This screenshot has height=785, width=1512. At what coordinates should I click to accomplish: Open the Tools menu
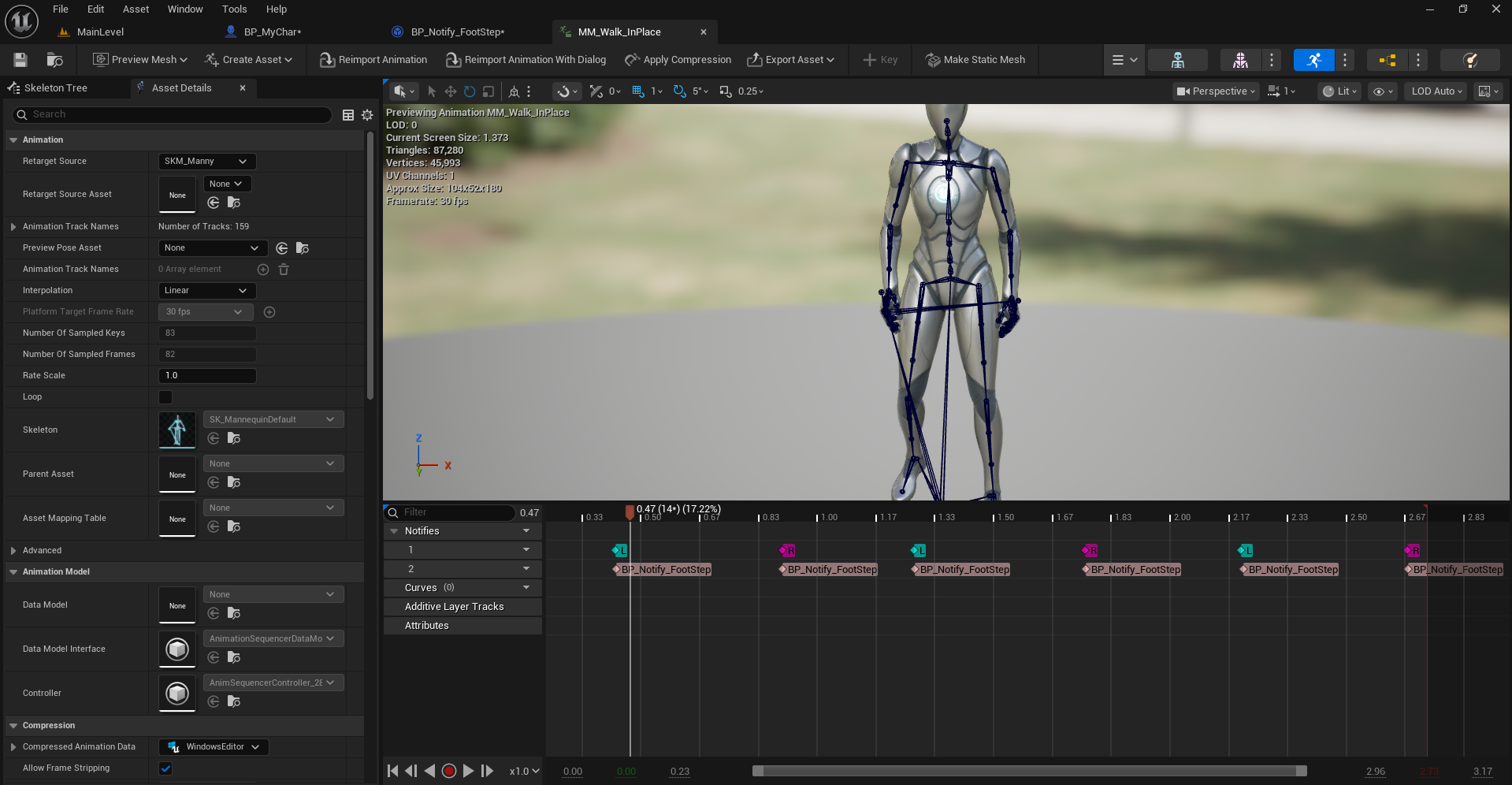[234, 9]
